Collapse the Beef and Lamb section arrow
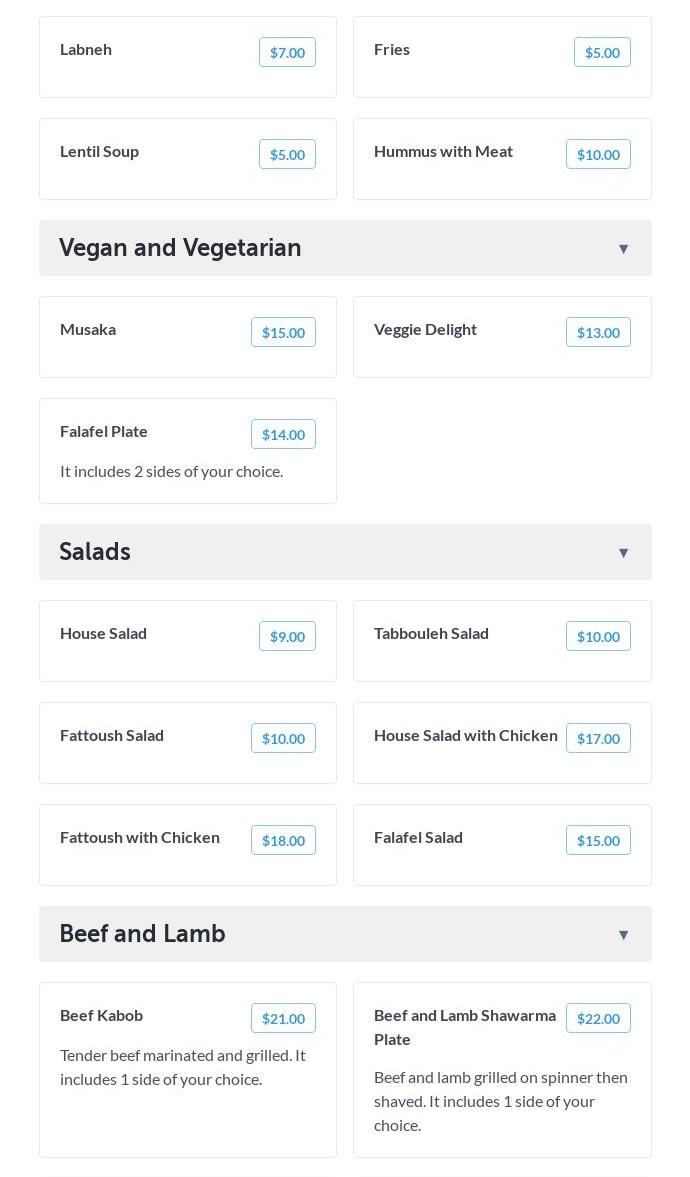Viewport: 690px width, 1177px height. tap(623, 935)
